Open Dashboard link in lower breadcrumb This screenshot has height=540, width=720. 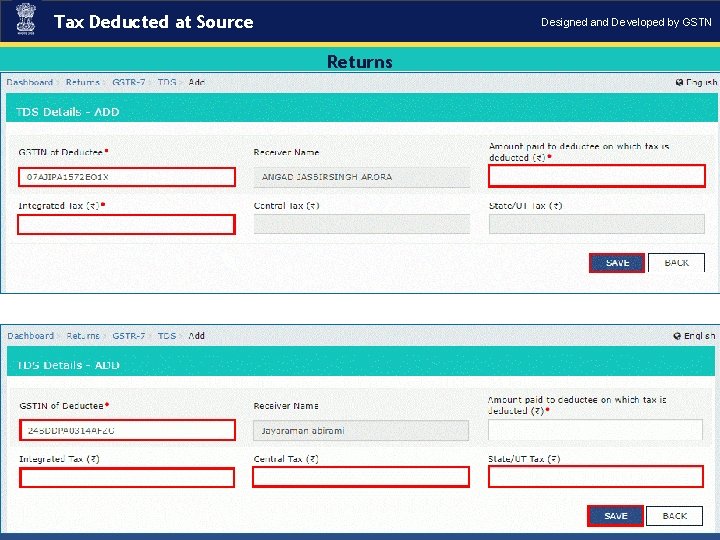[x=30, y=336]
